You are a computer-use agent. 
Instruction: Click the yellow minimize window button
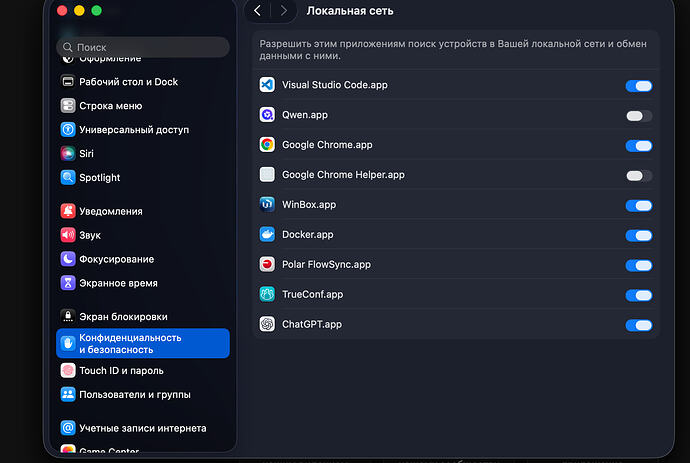79,11
